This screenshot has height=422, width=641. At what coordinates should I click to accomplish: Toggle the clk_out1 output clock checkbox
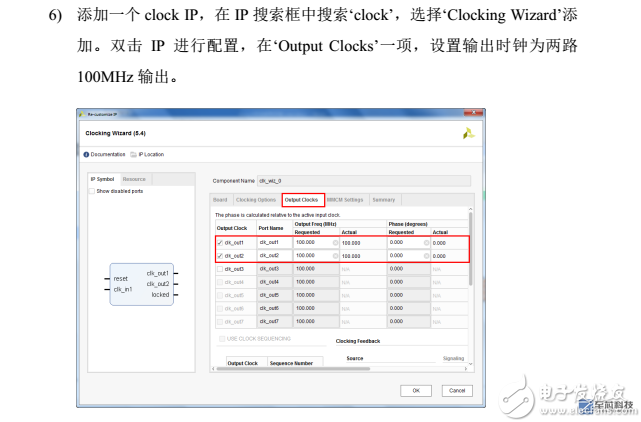tap(220, 243)
